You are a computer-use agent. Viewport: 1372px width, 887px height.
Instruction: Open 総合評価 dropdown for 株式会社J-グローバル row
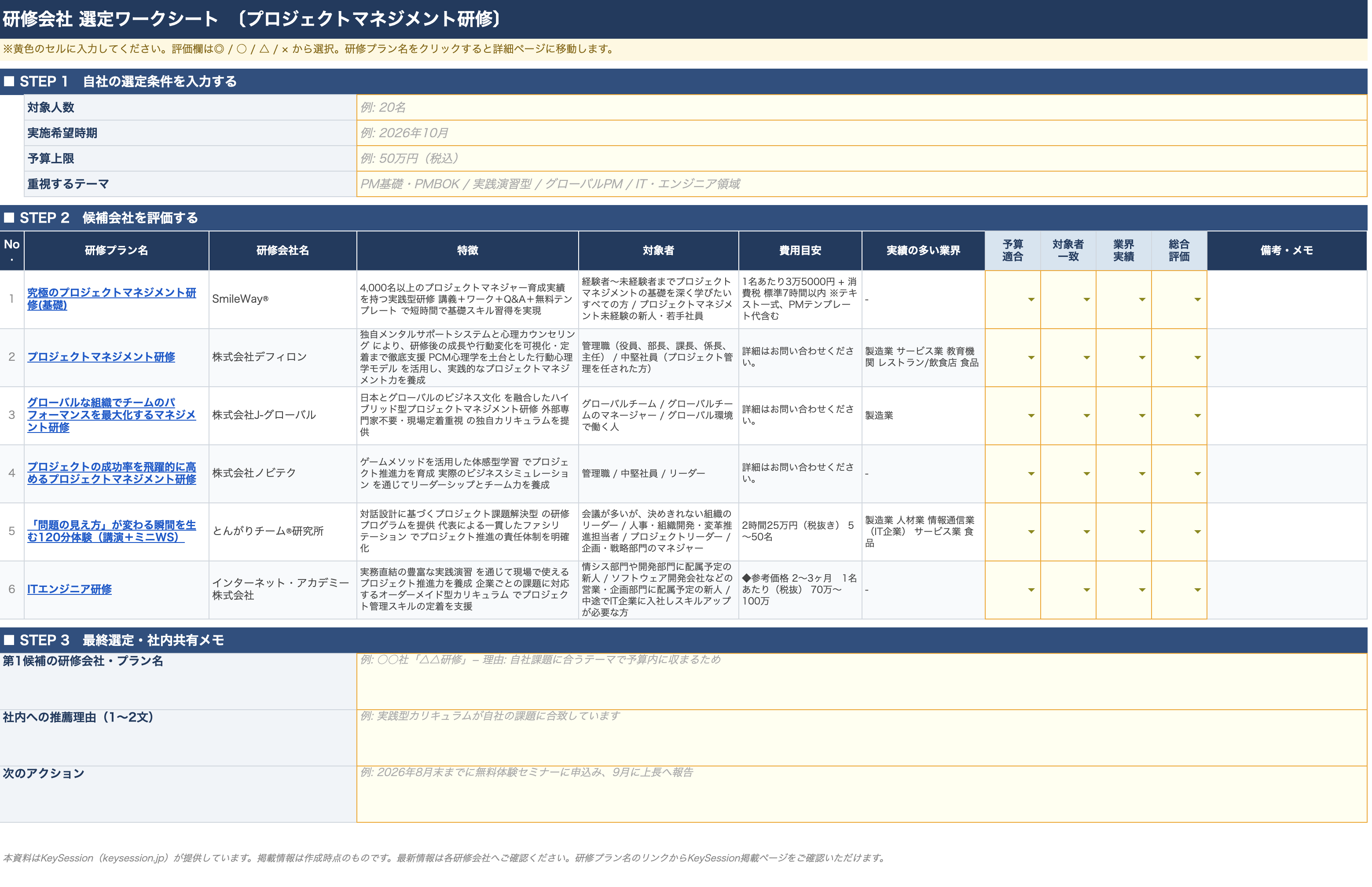tap(1197, 416)
